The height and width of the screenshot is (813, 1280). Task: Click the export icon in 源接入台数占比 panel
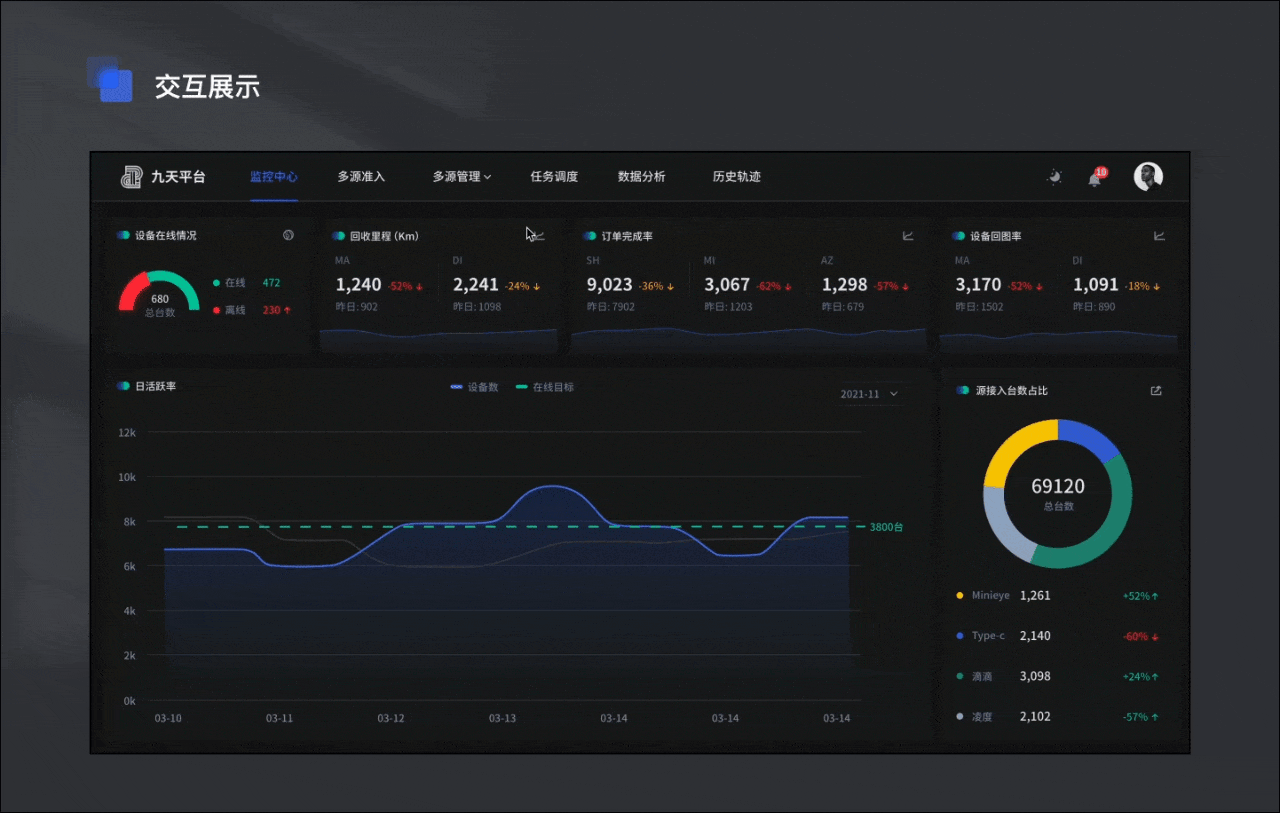[1156, 391]
